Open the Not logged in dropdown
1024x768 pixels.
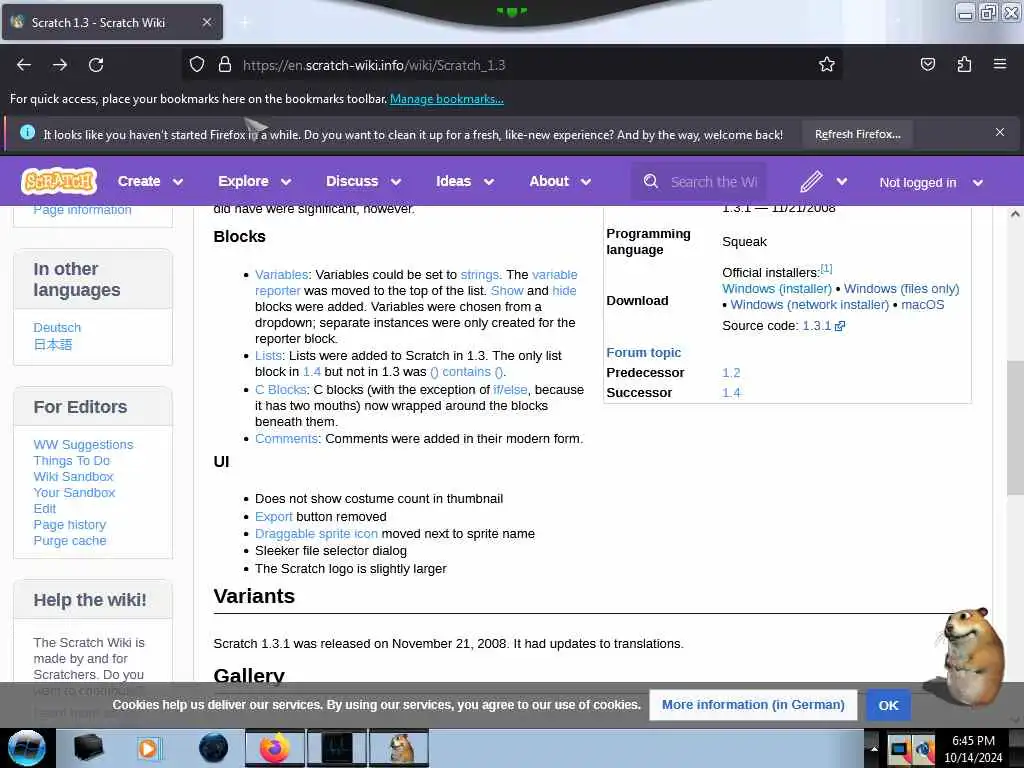tap(931, 183)
